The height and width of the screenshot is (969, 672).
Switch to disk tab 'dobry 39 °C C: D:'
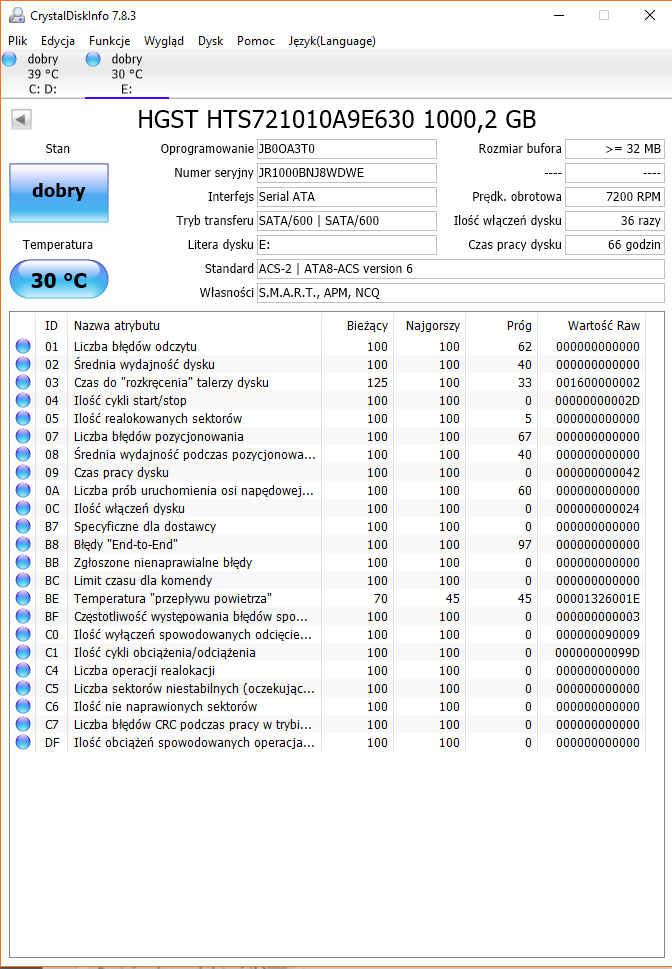coord(43,74)
